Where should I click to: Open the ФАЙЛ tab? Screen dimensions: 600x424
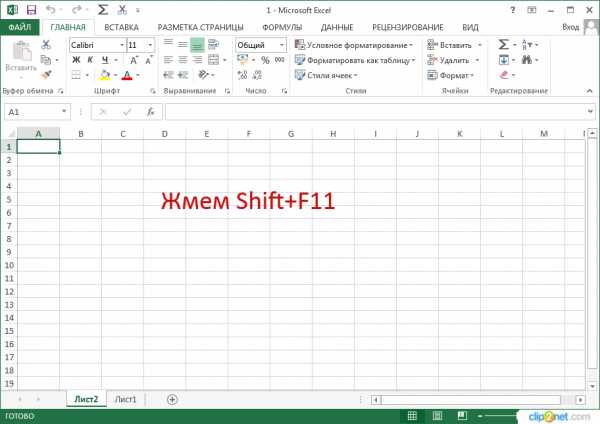pyautogui.click(x=20, y=27)
